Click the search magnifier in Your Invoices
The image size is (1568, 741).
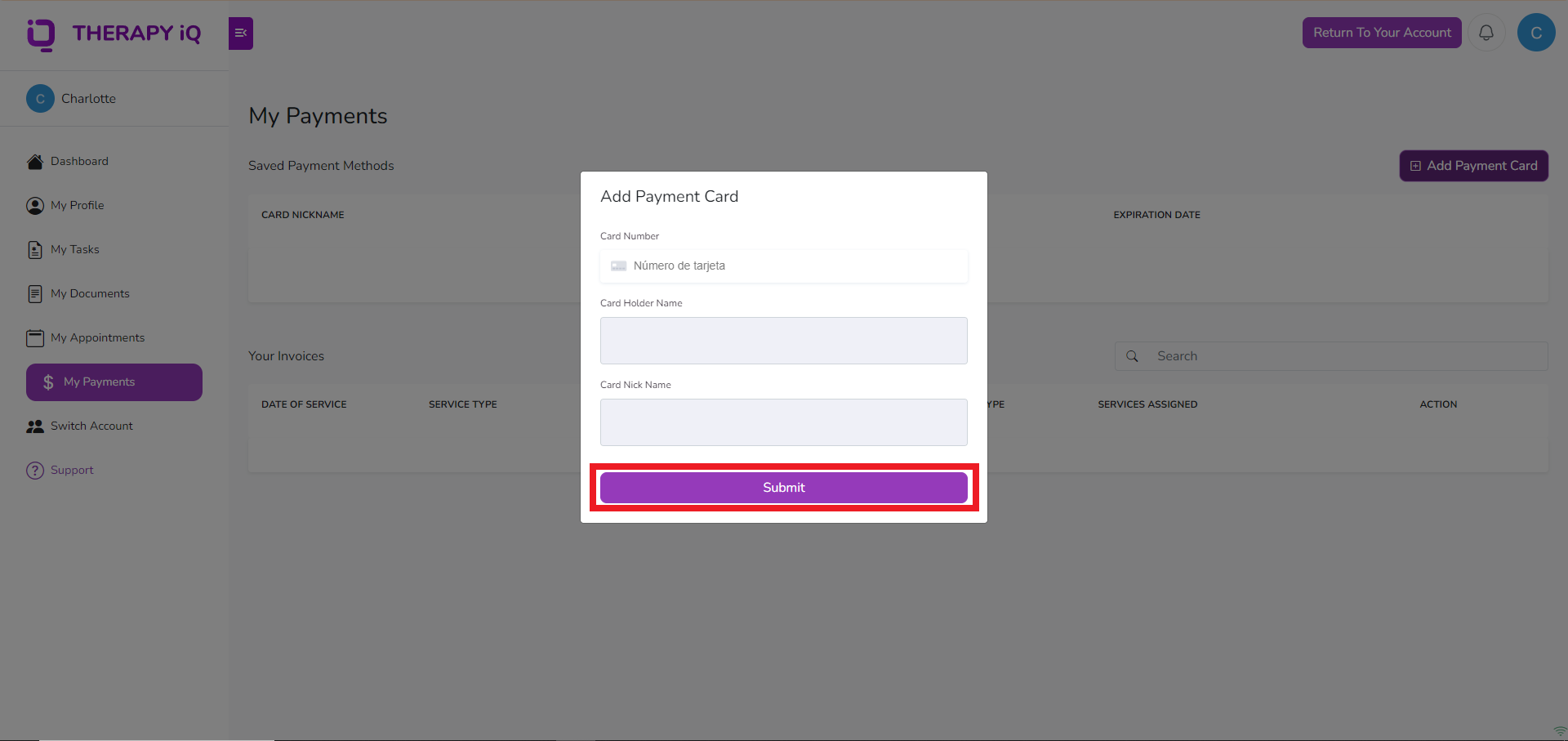tap(1133, 355)
